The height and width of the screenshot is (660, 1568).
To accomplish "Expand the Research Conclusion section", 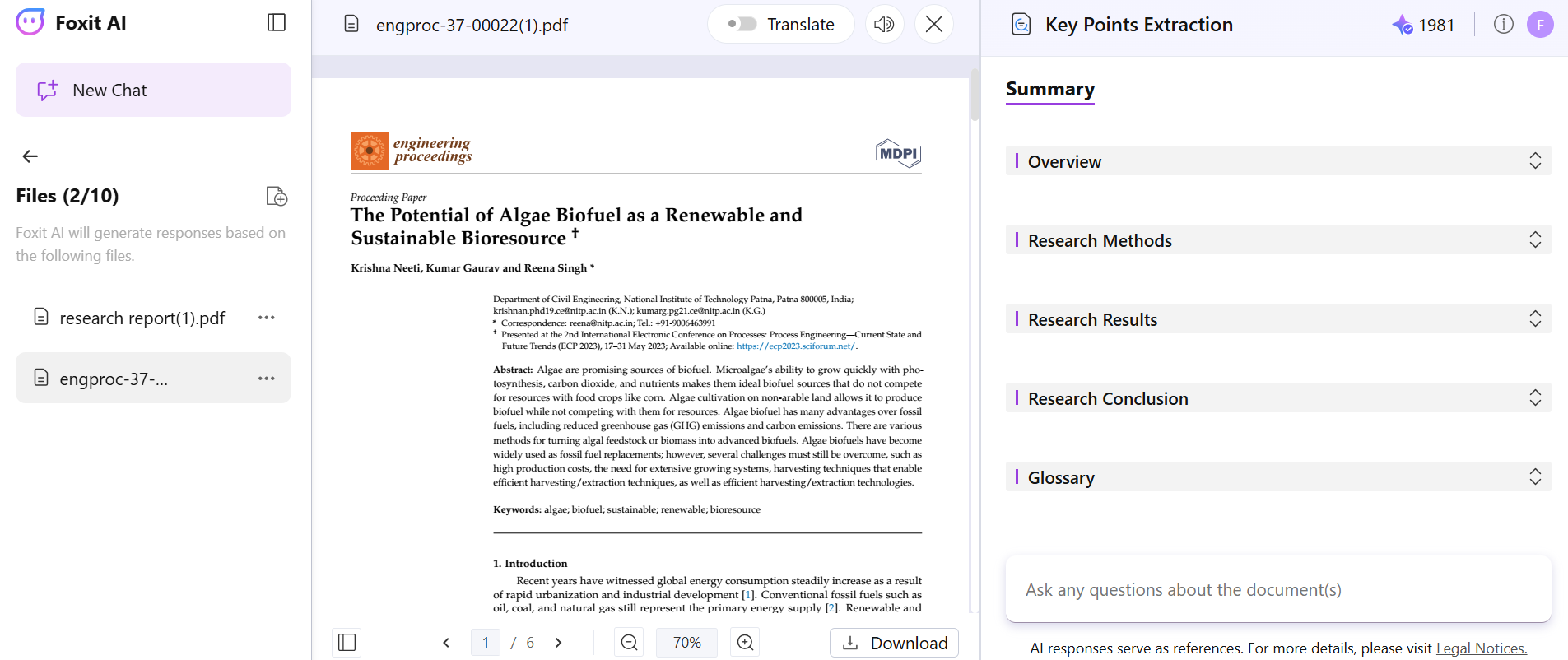I will click(x=1278, y=398).
